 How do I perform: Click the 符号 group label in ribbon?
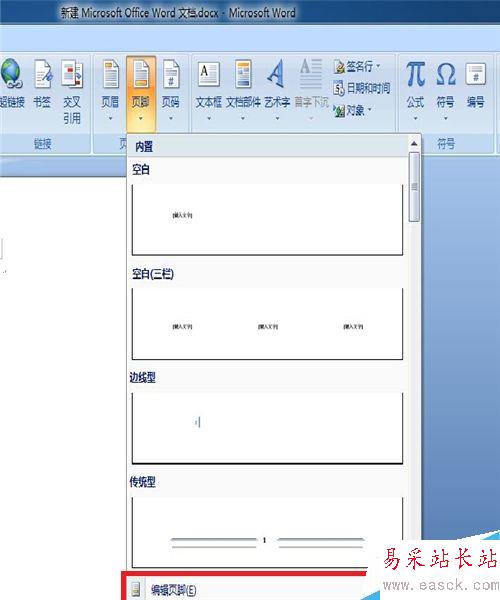pyautogui.click(x=446, y=144)
